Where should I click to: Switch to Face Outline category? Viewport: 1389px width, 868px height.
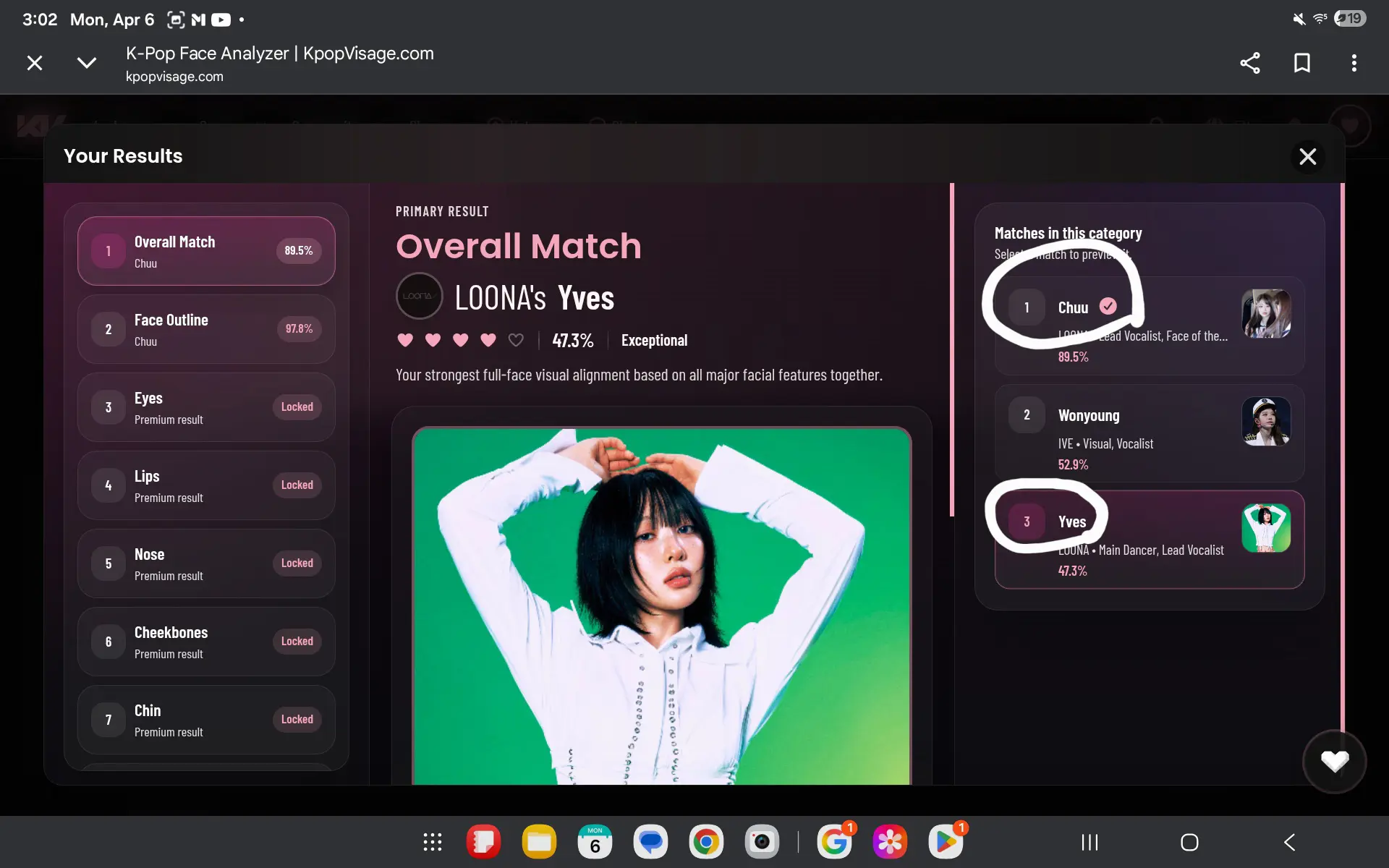pyautogui.click(x=206, y=329)
